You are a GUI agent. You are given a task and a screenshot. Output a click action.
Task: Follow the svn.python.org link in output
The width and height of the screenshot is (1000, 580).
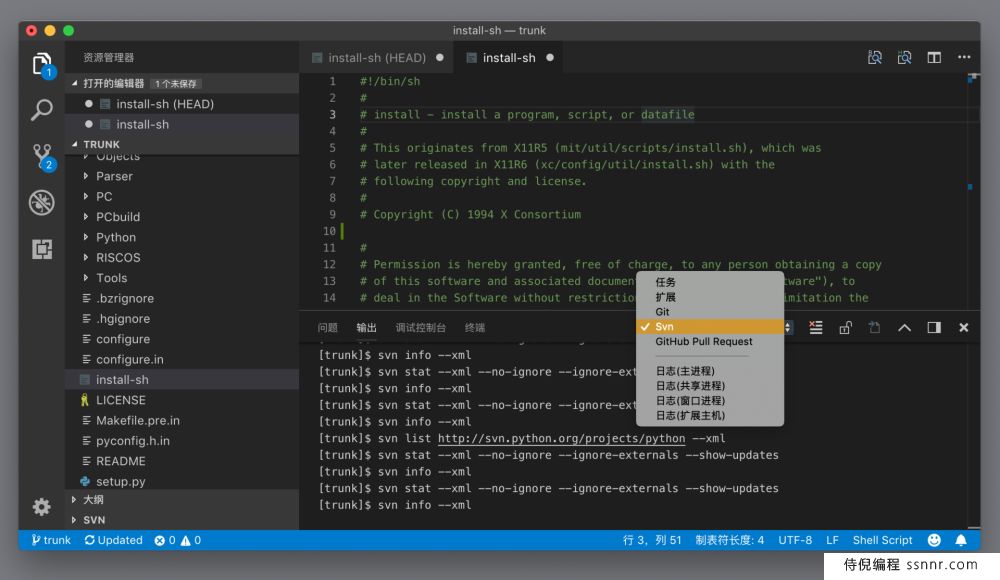click(x=561, y=438)
